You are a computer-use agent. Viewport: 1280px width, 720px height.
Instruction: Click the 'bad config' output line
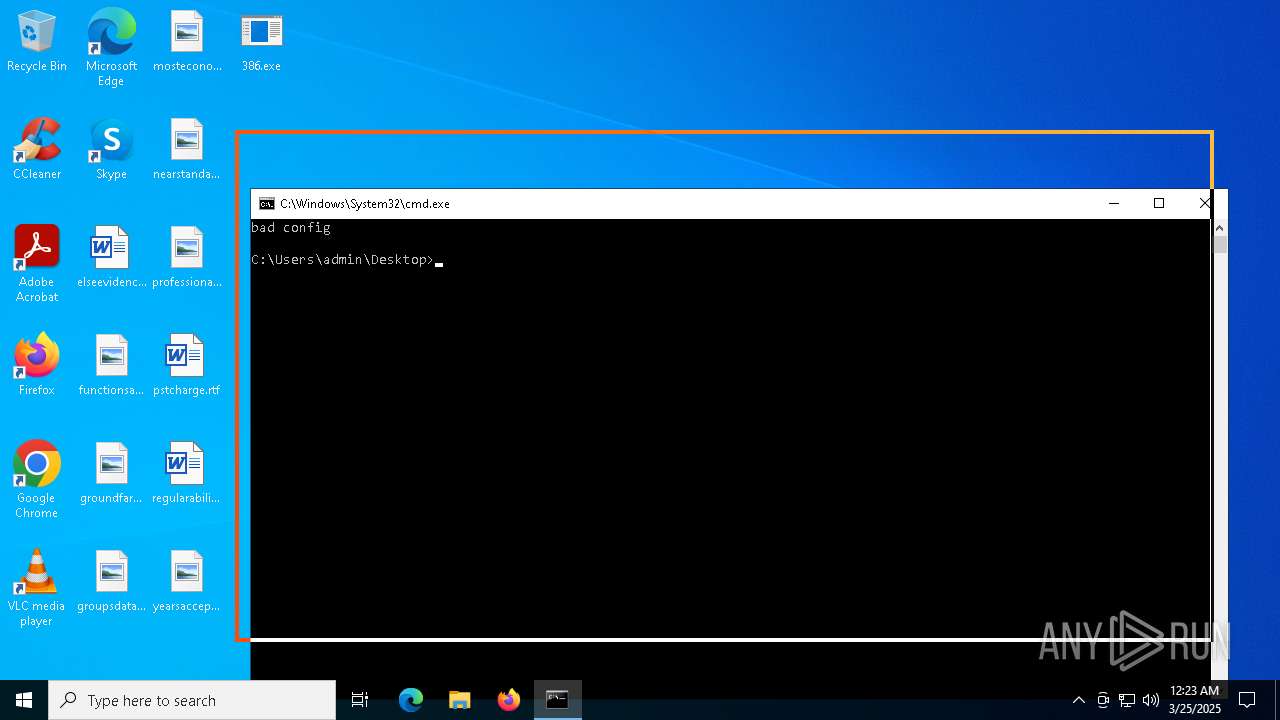coord(291,228)
